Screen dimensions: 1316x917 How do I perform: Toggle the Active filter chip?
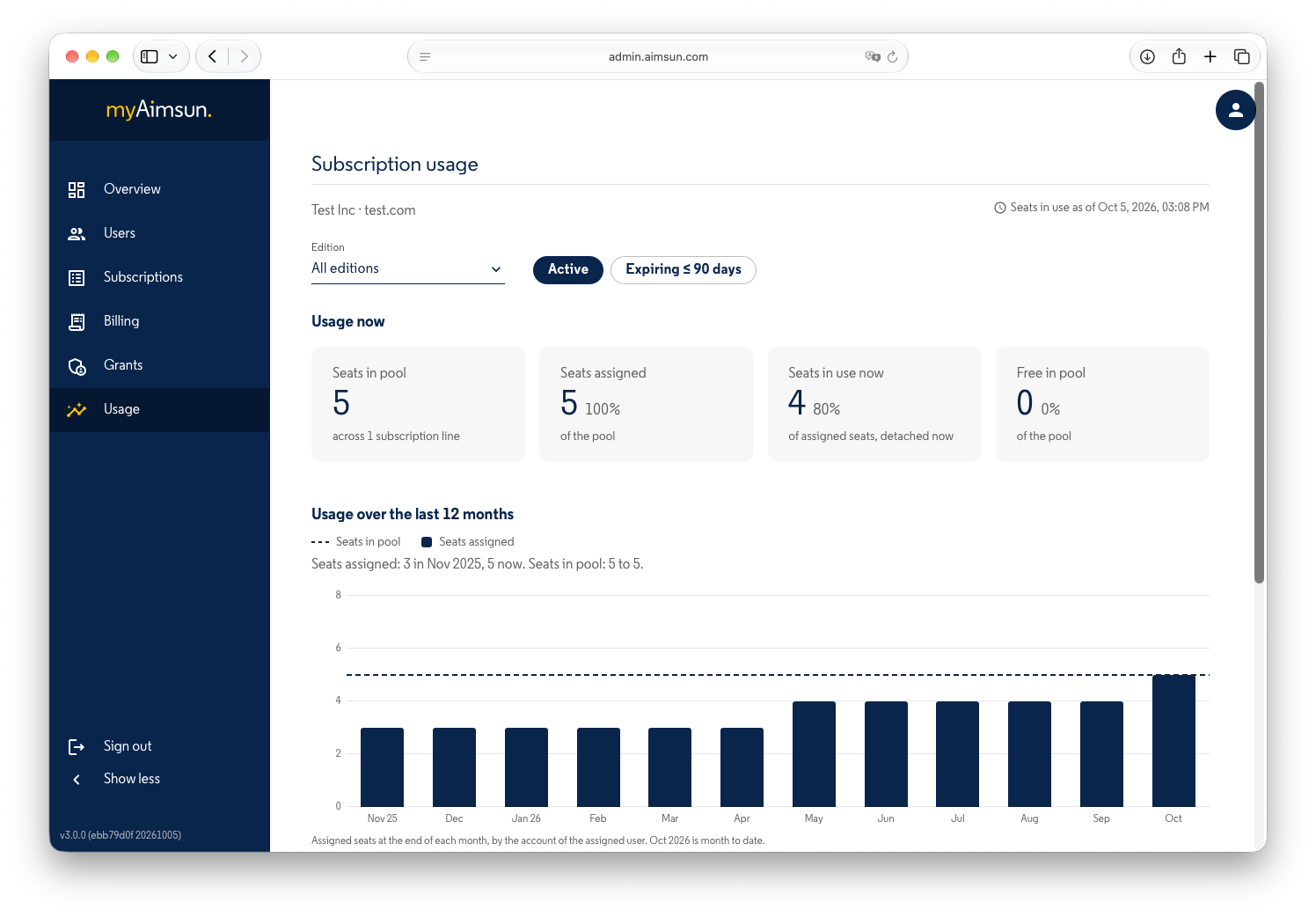[568, 269]
